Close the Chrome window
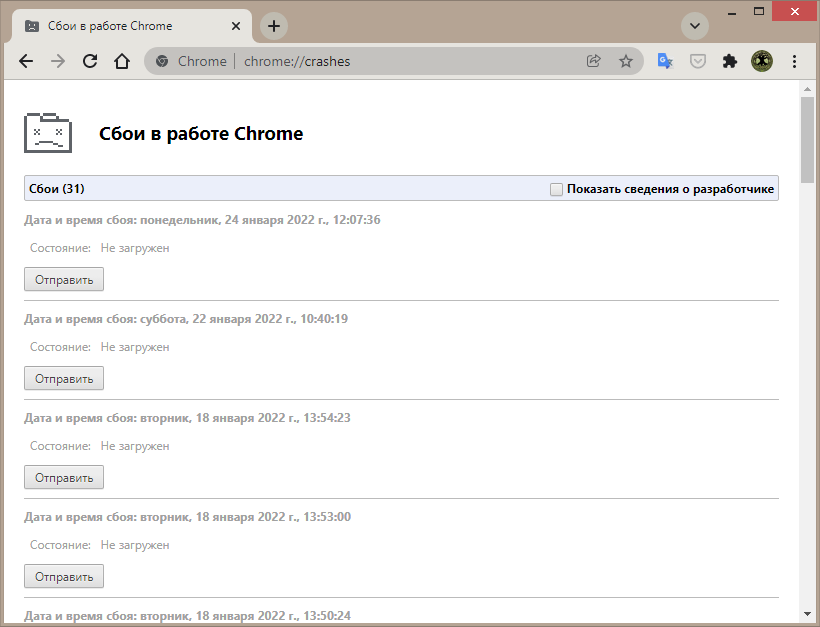The width and height of the screenshot is (820, 627). pos(795,12)
